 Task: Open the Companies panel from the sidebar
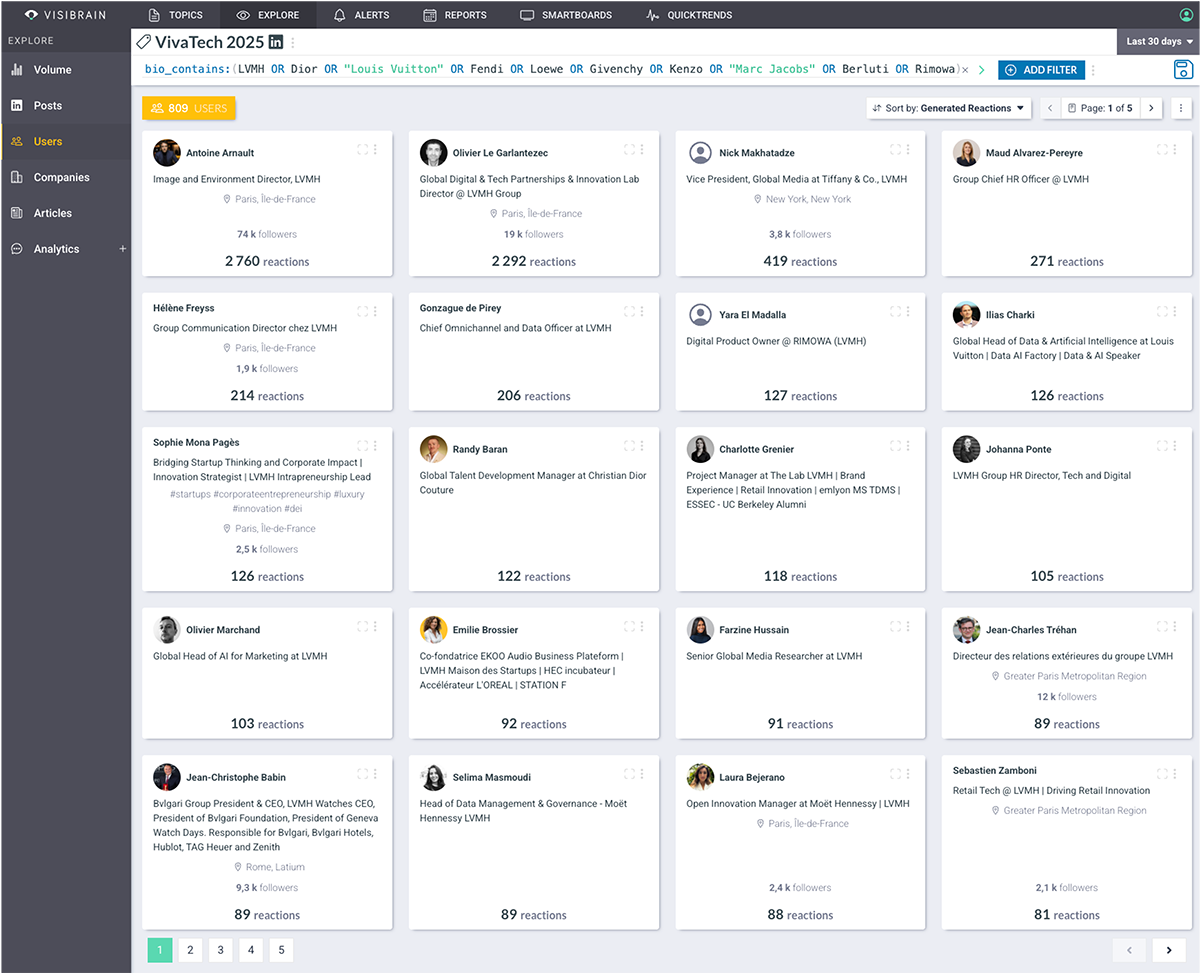pyautogui.click(x=60, y=177)
